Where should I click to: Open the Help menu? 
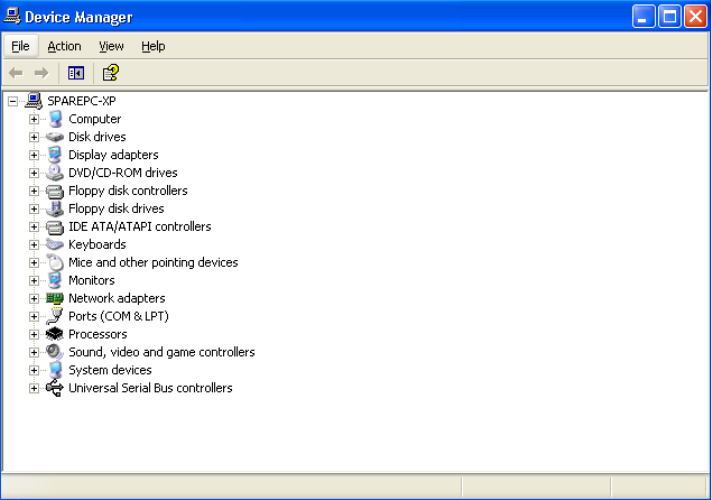(x=153, y=46)
